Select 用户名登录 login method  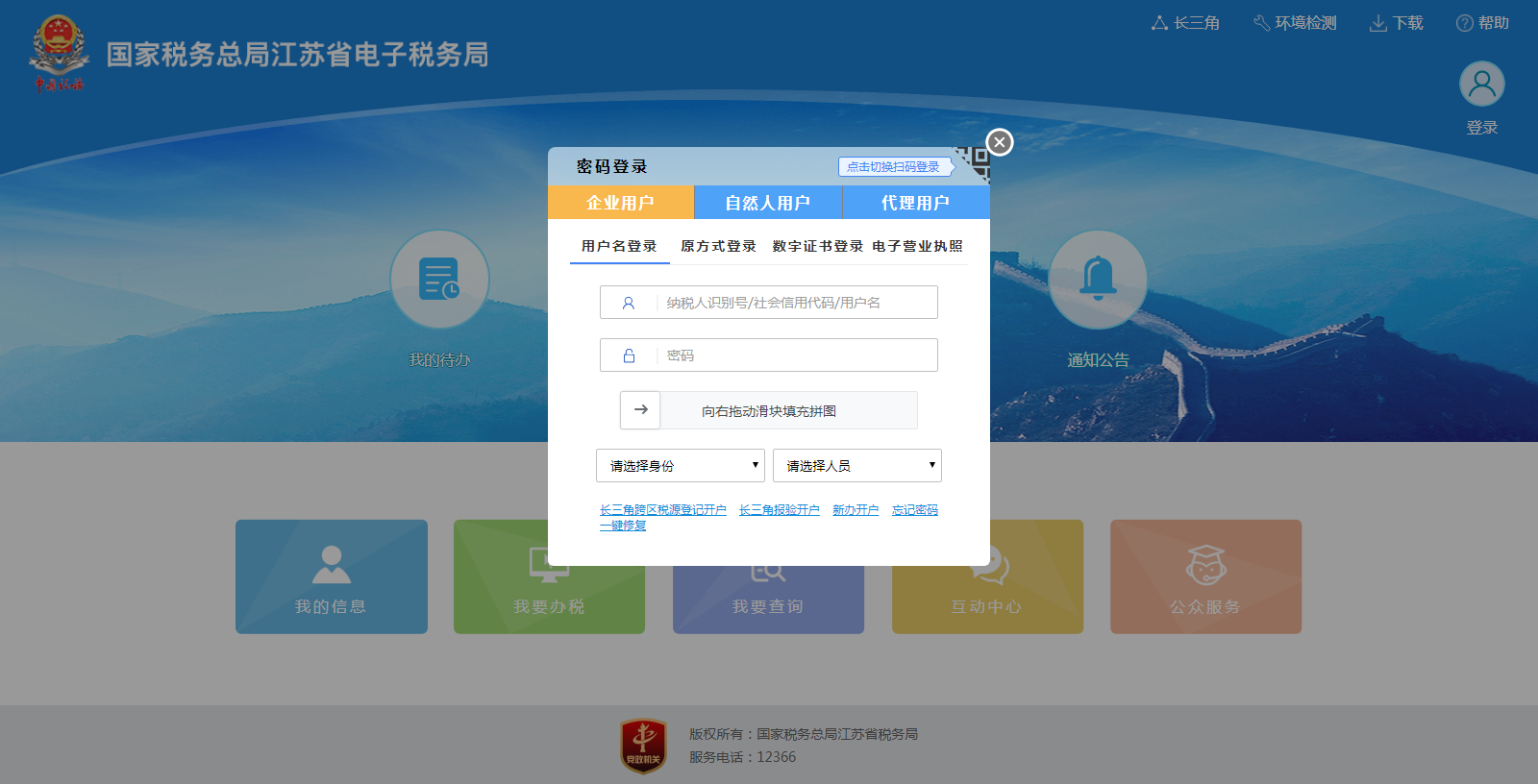tap(619, 247)
